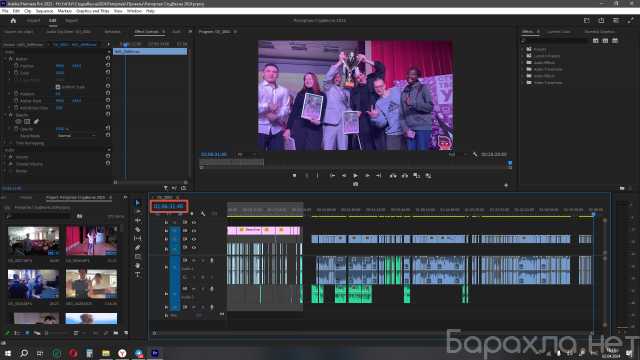Open the Blend Mode dropdown
The image size is (640, 360).
76,136
